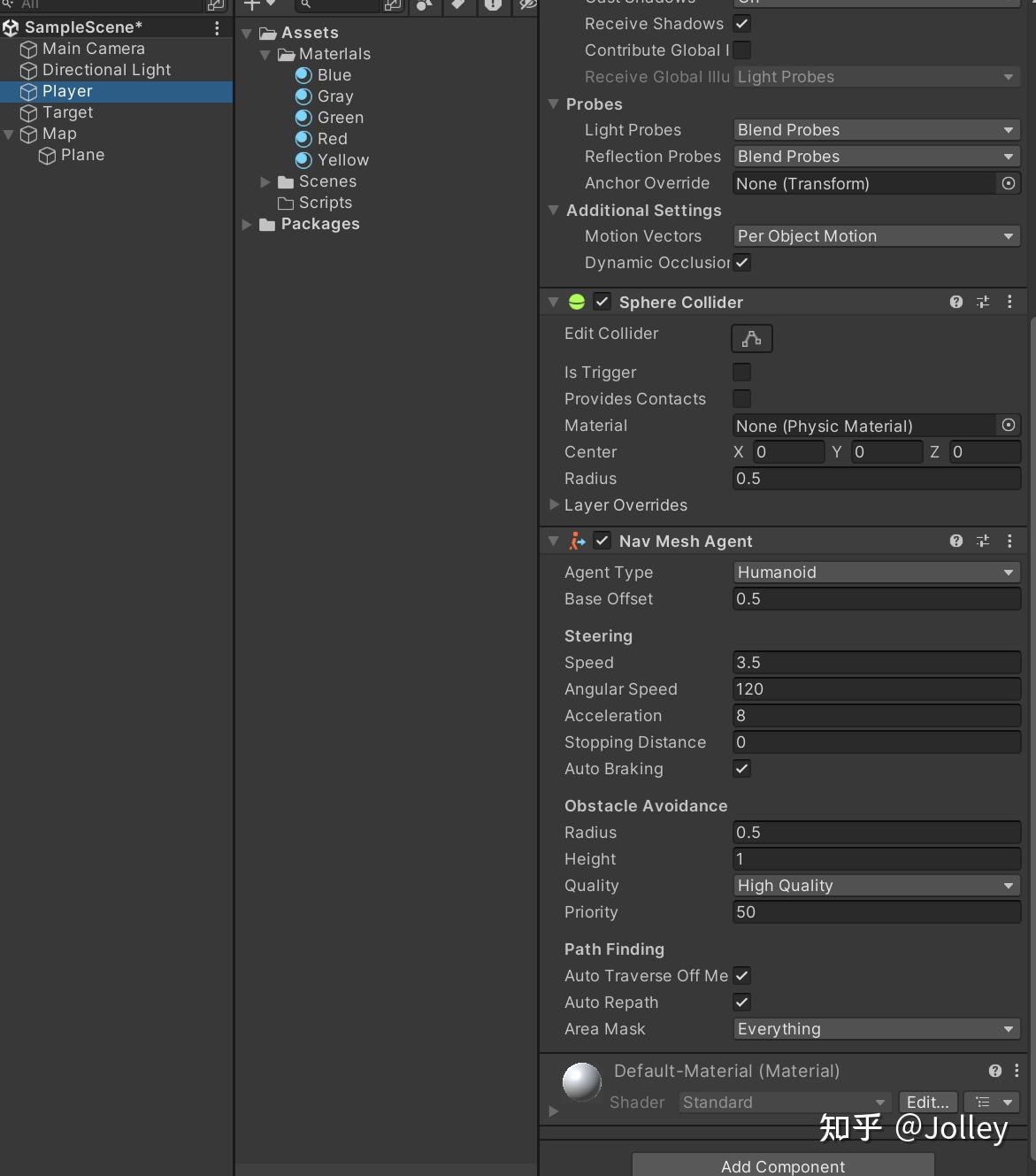Expand the Scenes folder in Project panel
Screen dimensions: 1036x1176
click(x=266, y=181)
